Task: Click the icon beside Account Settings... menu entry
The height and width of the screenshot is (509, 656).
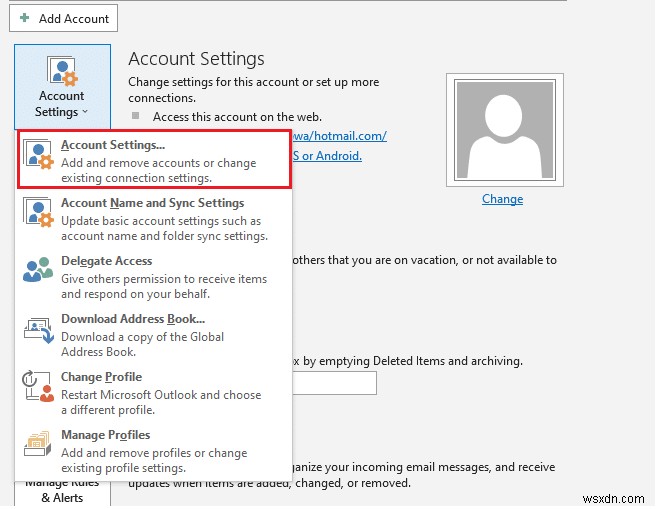Action: [38, 154]
